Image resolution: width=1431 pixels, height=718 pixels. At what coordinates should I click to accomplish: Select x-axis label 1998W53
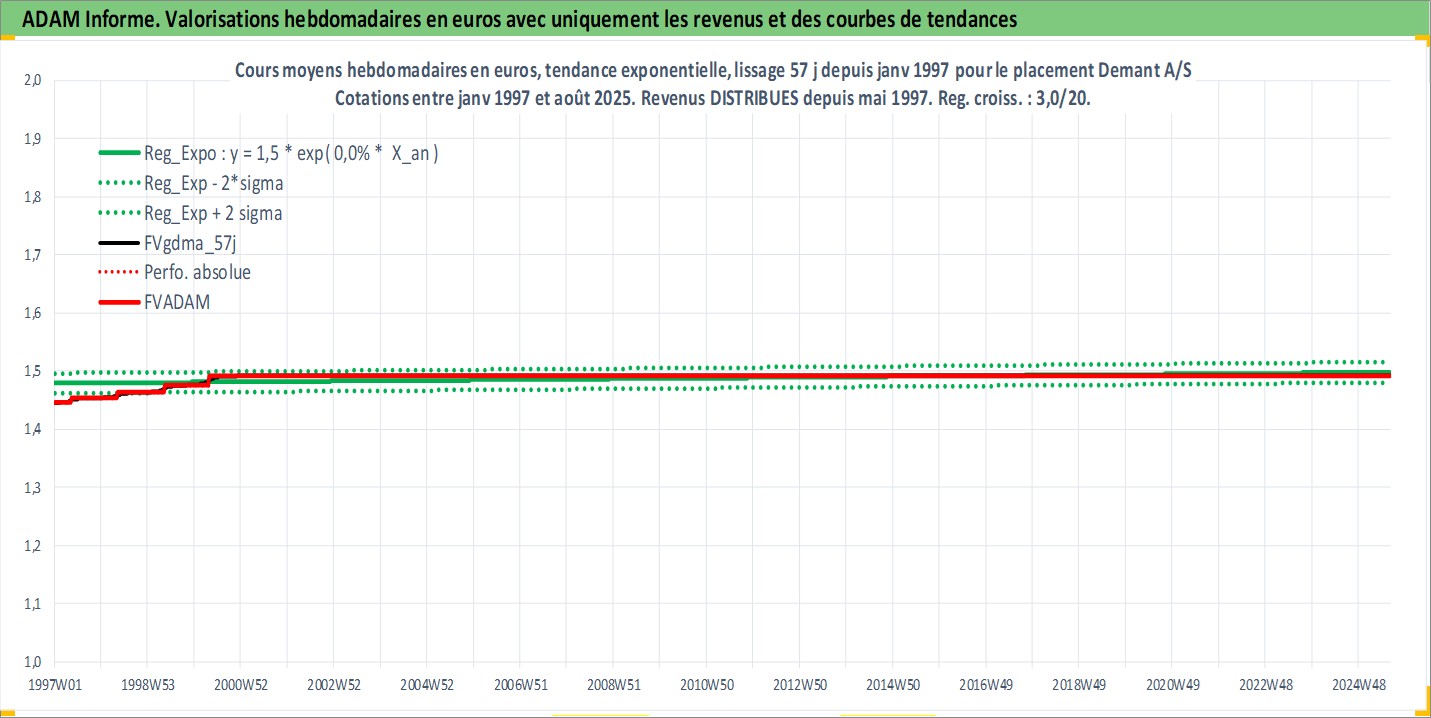click(147, 685)
